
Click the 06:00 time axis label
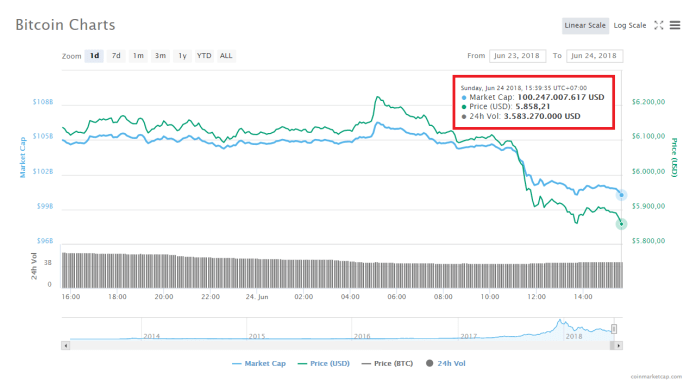click(x=396, y=297)
